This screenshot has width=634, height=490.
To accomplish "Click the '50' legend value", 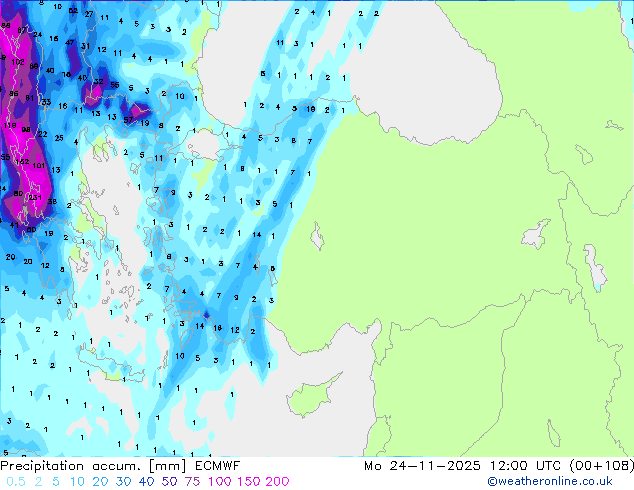I will click(169, 482).
